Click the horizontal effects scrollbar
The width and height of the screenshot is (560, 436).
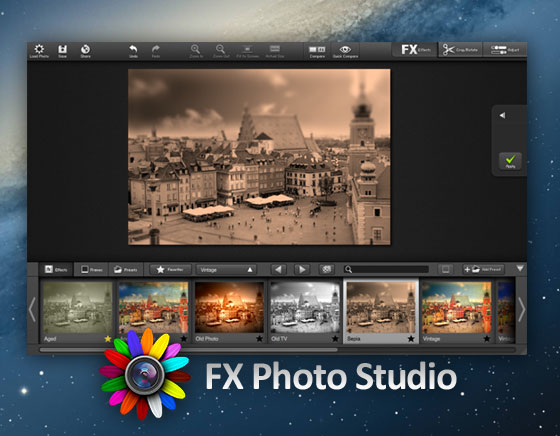click(x=189, y=350)
